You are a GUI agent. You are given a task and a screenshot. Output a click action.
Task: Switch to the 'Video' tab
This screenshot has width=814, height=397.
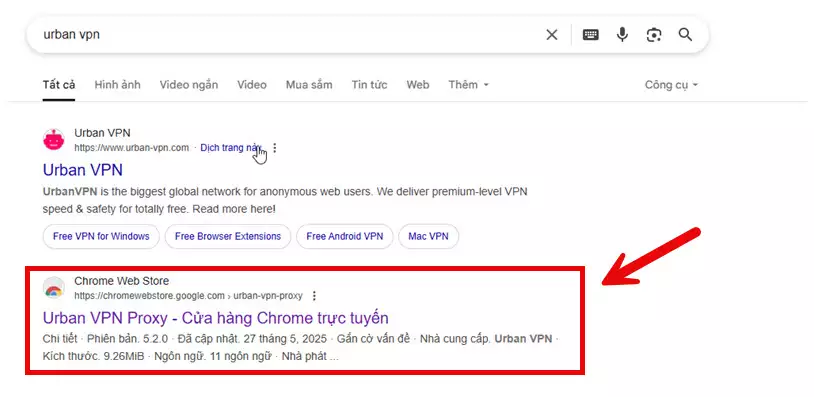pos(252,85)
